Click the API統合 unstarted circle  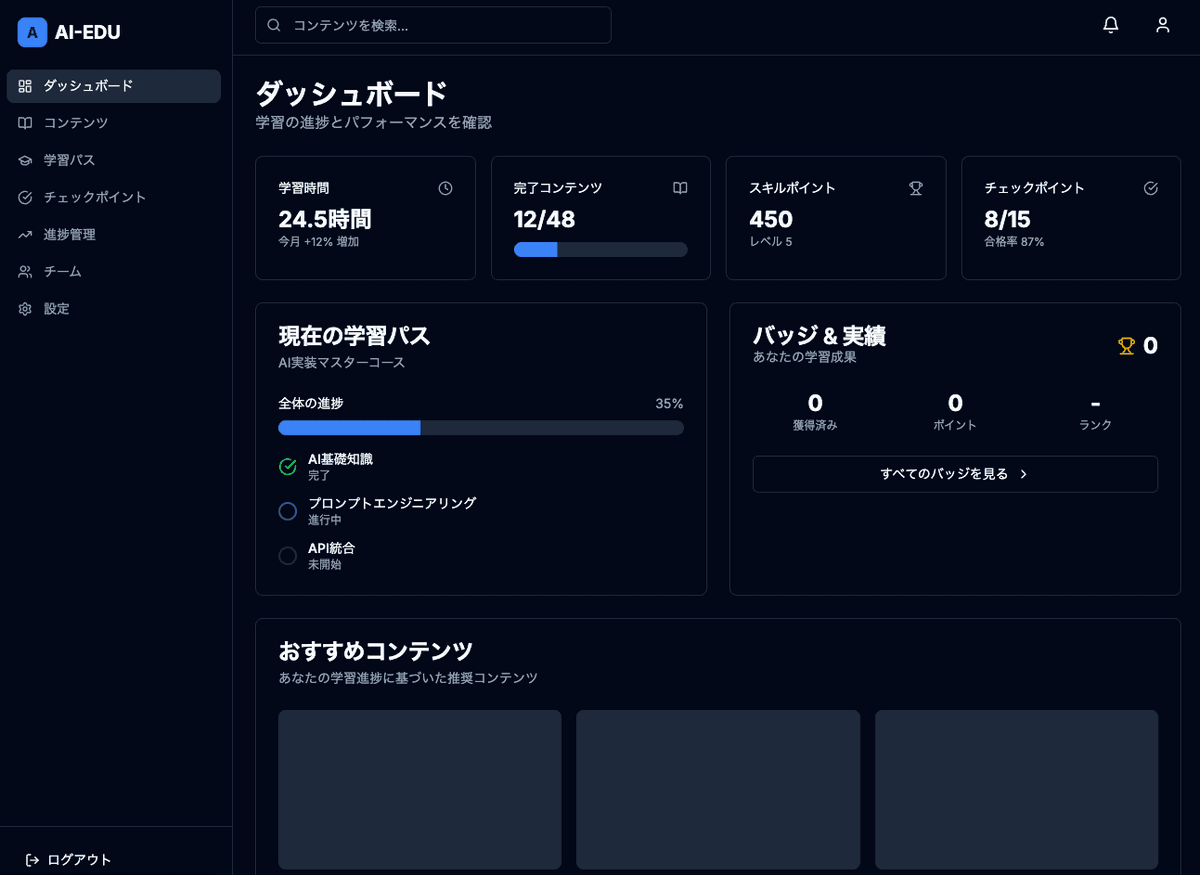point(287,556)
